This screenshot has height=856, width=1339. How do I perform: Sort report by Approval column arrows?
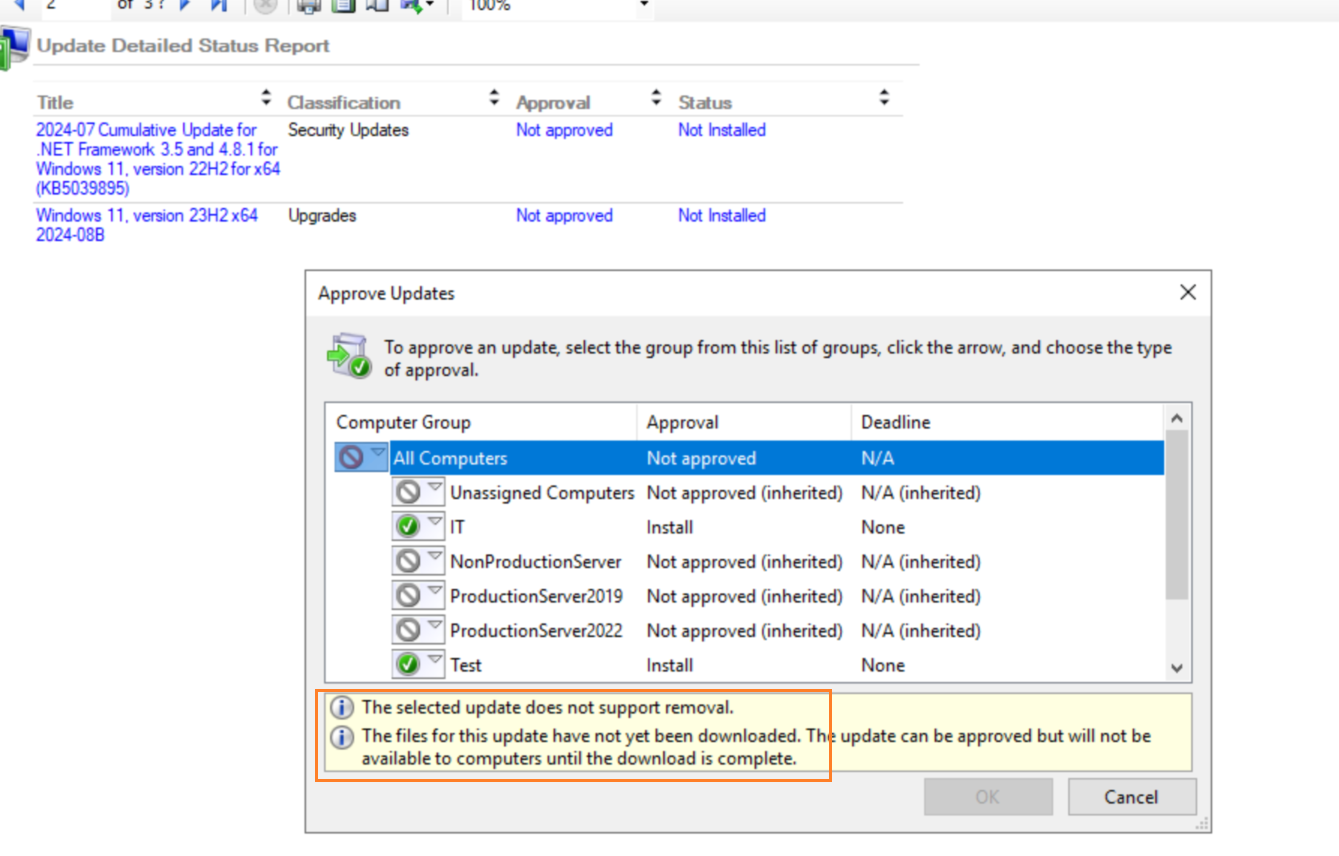656,98
